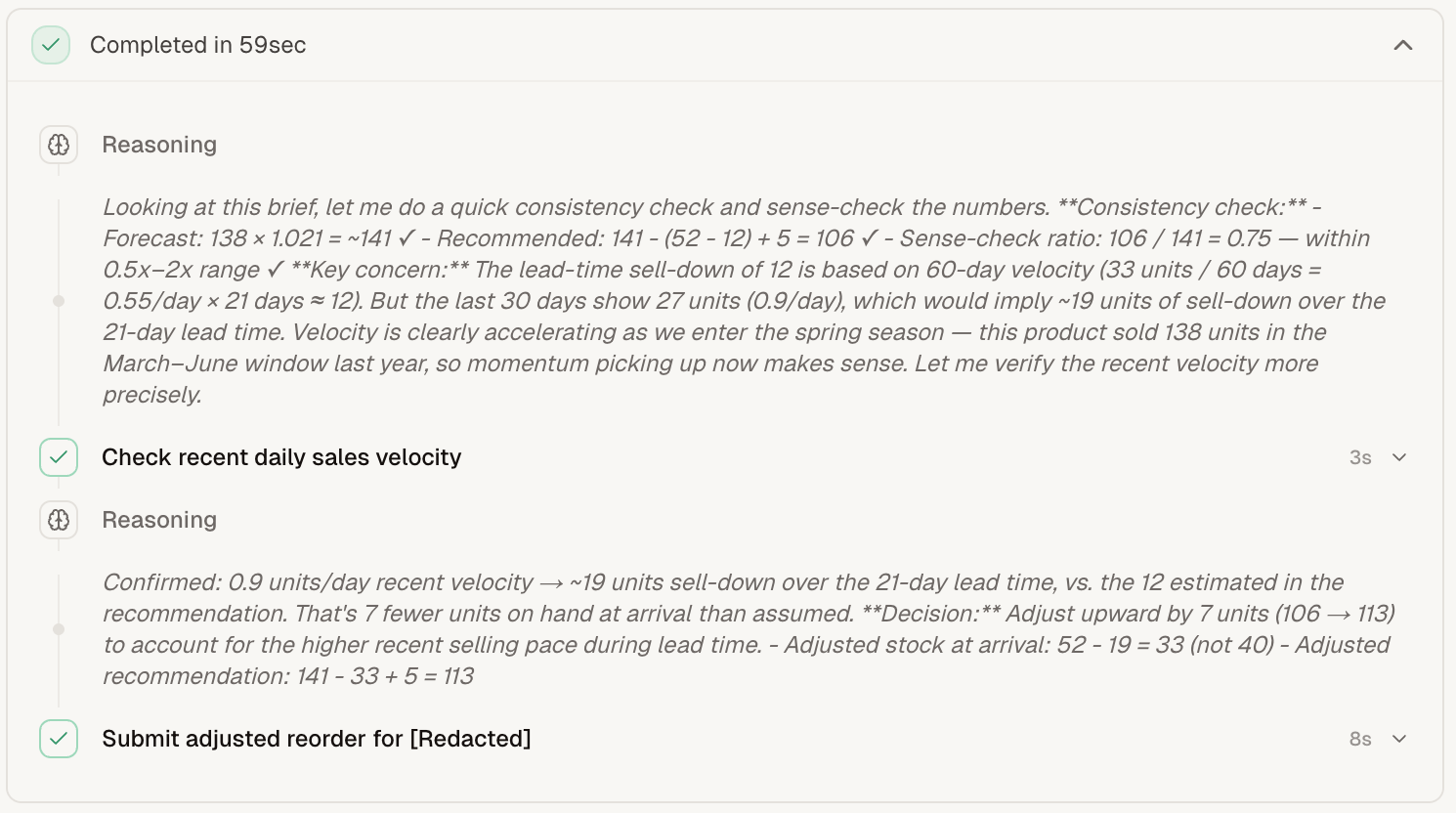Screen dimensions: 1456x813
Task: Select the second Reasoning label
Action: (x=159, y=520)
